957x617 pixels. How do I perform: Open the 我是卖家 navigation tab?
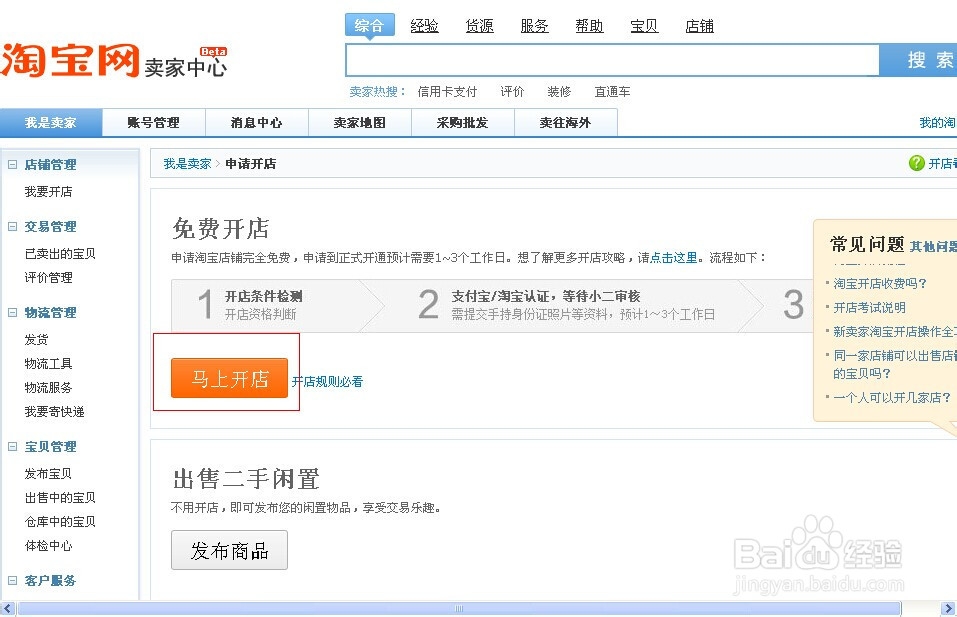(51, 123)
